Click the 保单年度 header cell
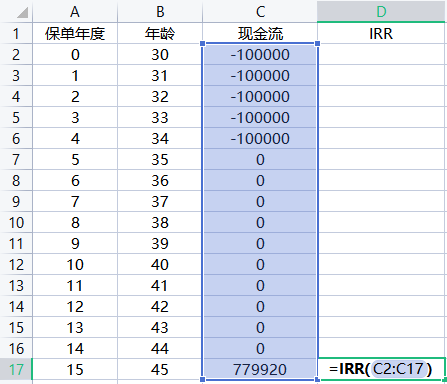This screenshot has width=447, height=384. 75,33
